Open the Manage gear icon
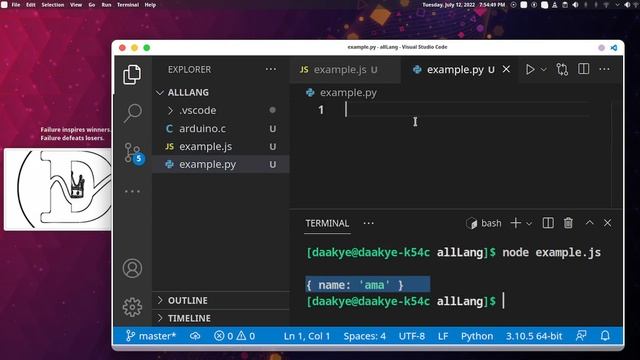640x360 pixels. (132, 307)
